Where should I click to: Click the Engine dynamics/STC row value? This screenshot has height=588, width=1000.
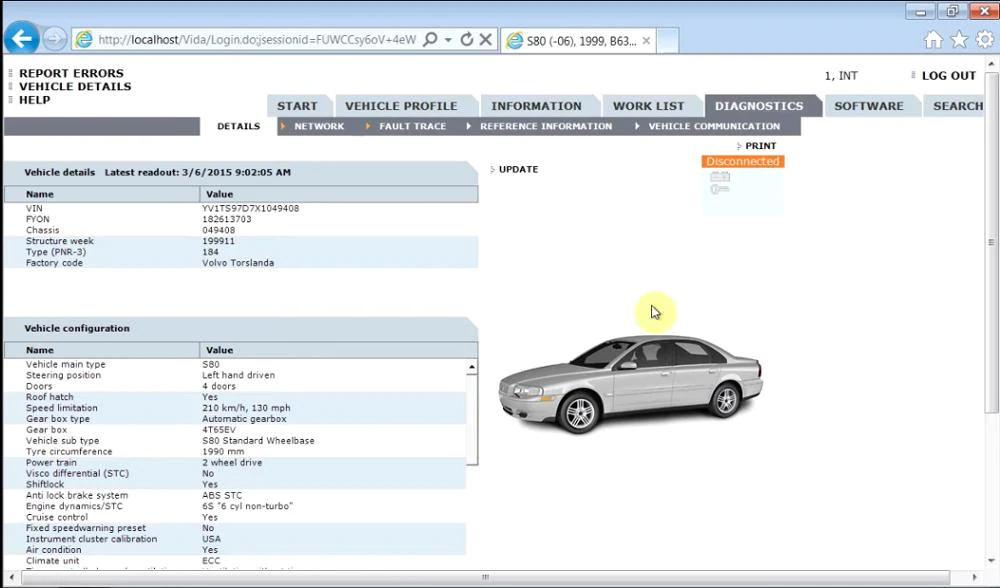[247, 506]
